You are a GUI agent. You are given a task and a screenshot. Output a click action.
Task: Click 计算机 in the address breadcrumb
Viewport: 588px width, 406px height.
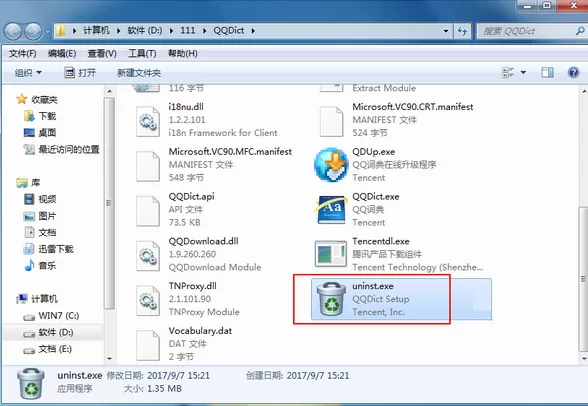[96, 31]
